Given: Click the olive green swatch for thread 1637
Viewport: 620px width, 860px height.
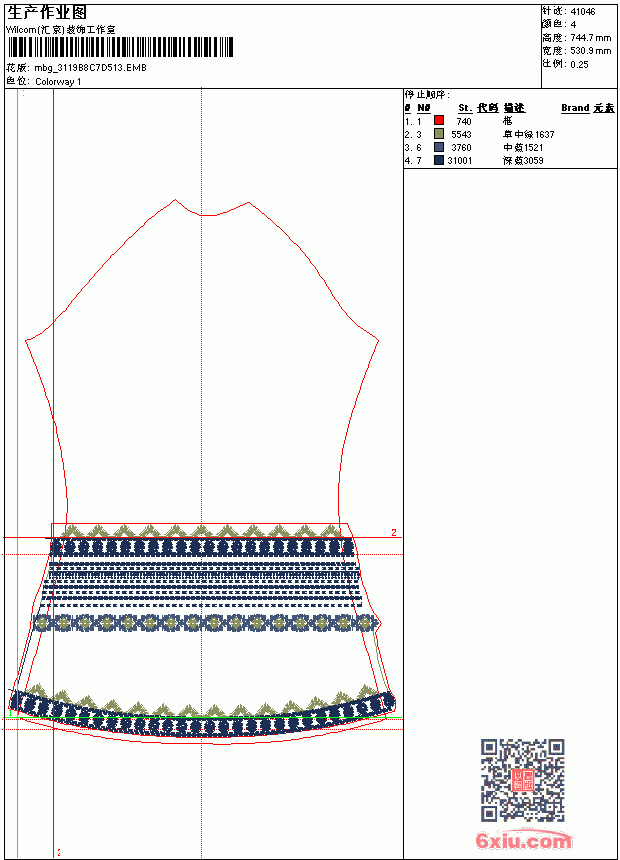Looking at the screenshot, I should point(438,133).
